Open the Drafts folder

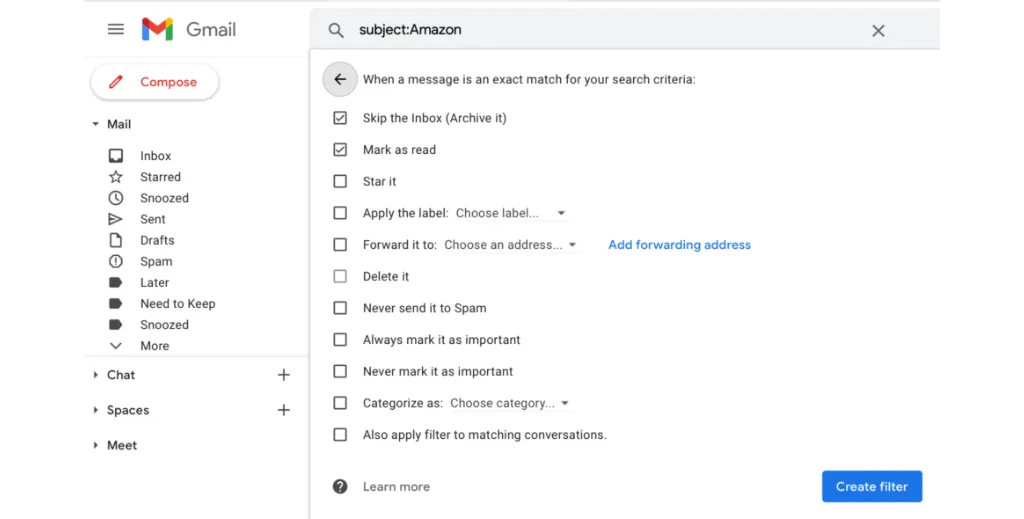click(157, 240)
